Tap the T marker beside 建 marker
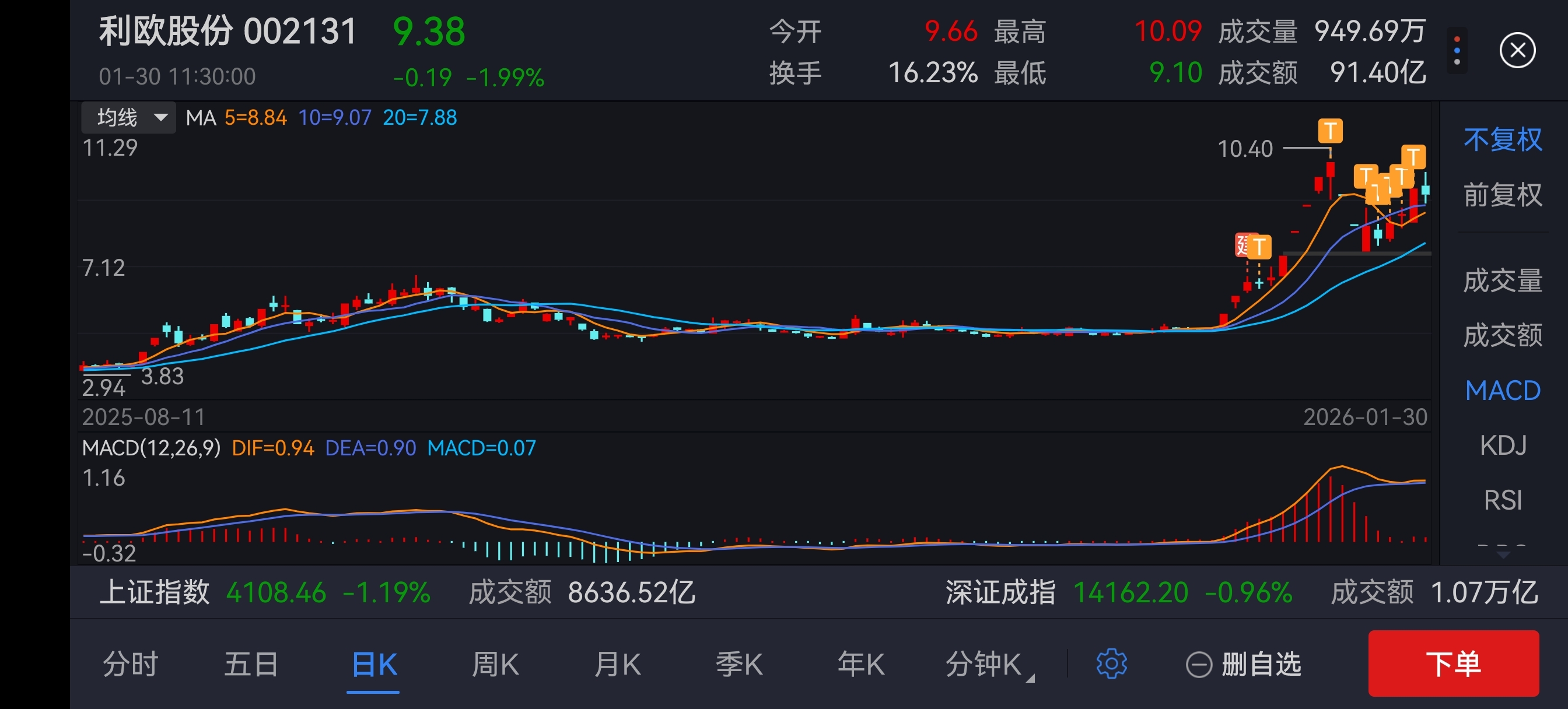The image size is (1568, 709). (1259, 247)
